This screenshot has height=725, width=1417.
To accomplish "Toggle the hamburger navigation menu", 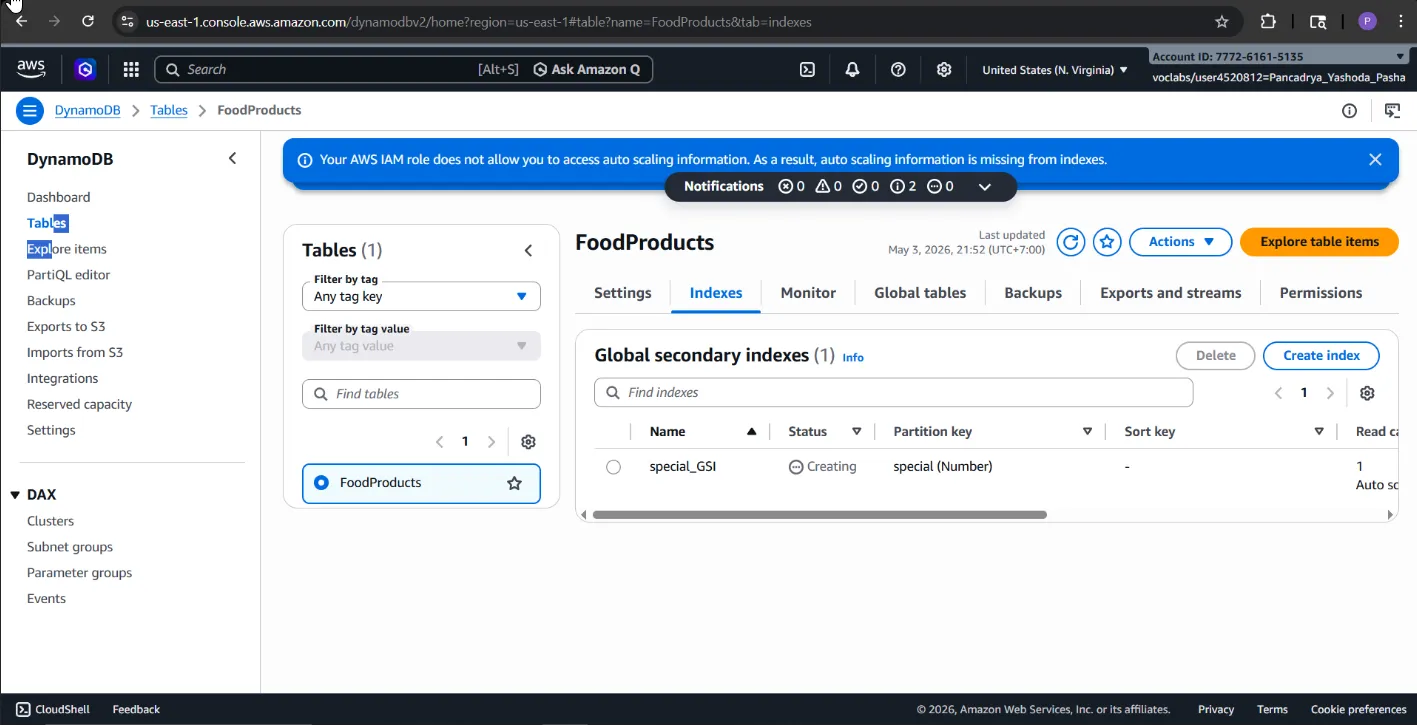I will pyautogui.click(x=30, y=110).
